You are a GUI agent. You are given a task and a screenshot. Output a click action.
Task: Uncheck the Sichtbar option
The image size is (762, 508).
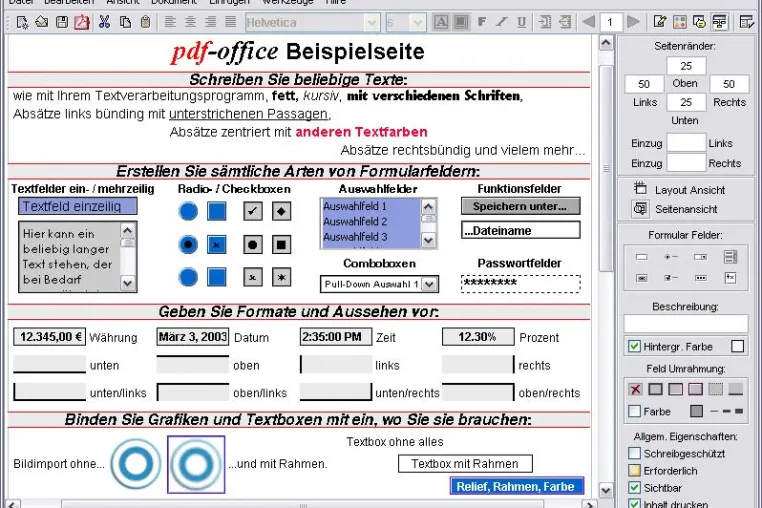click(x=634, y=488)
